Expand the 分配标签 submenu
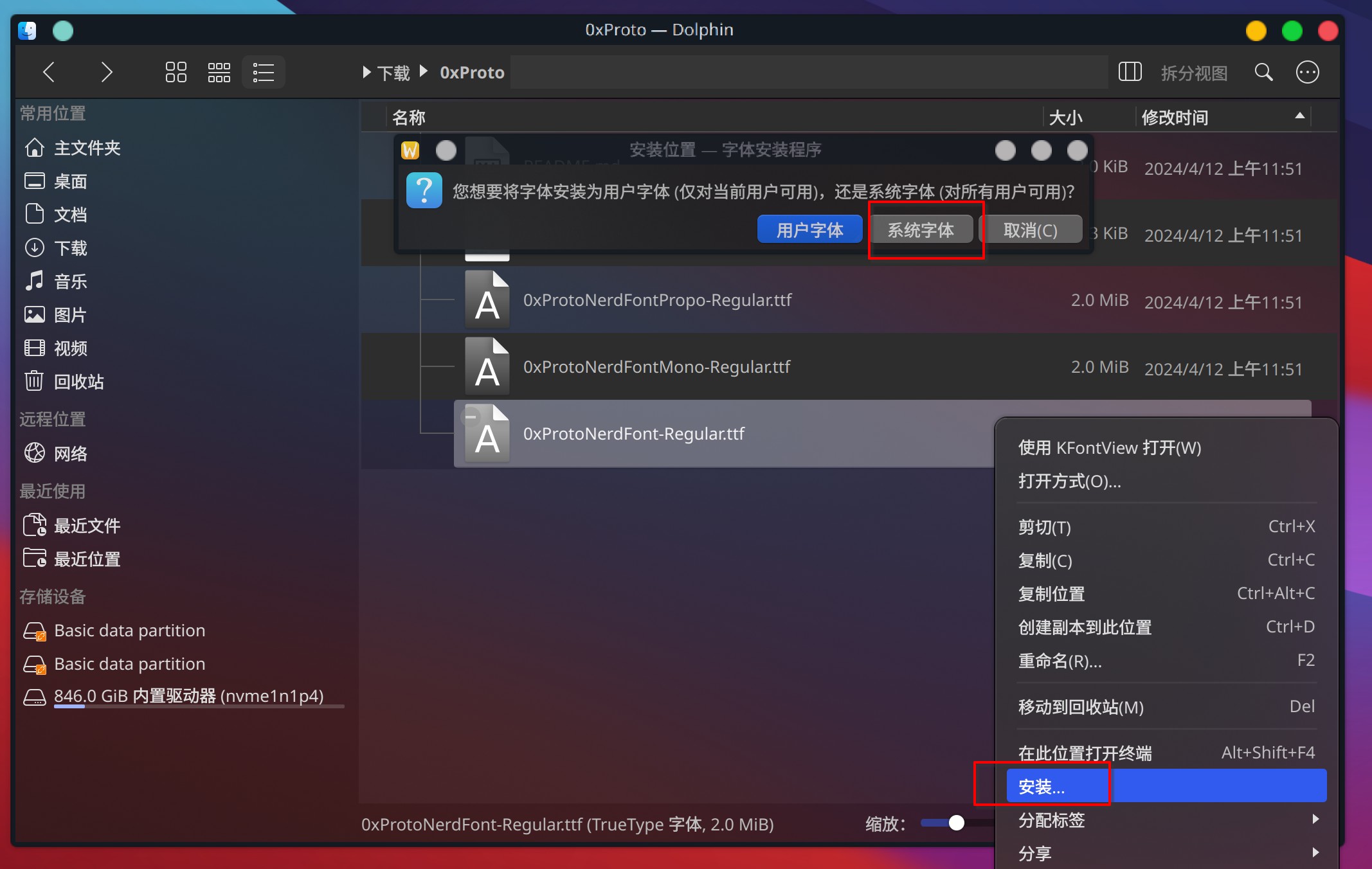The height and width of the screenshot is (869, 1372). point(1166,820)
